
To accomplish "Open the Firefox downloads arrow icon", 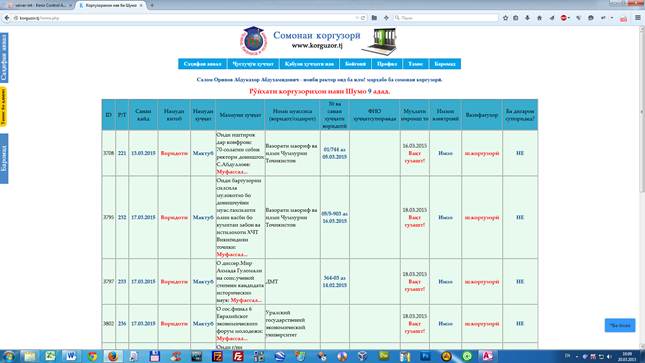I will click(527, 18).
